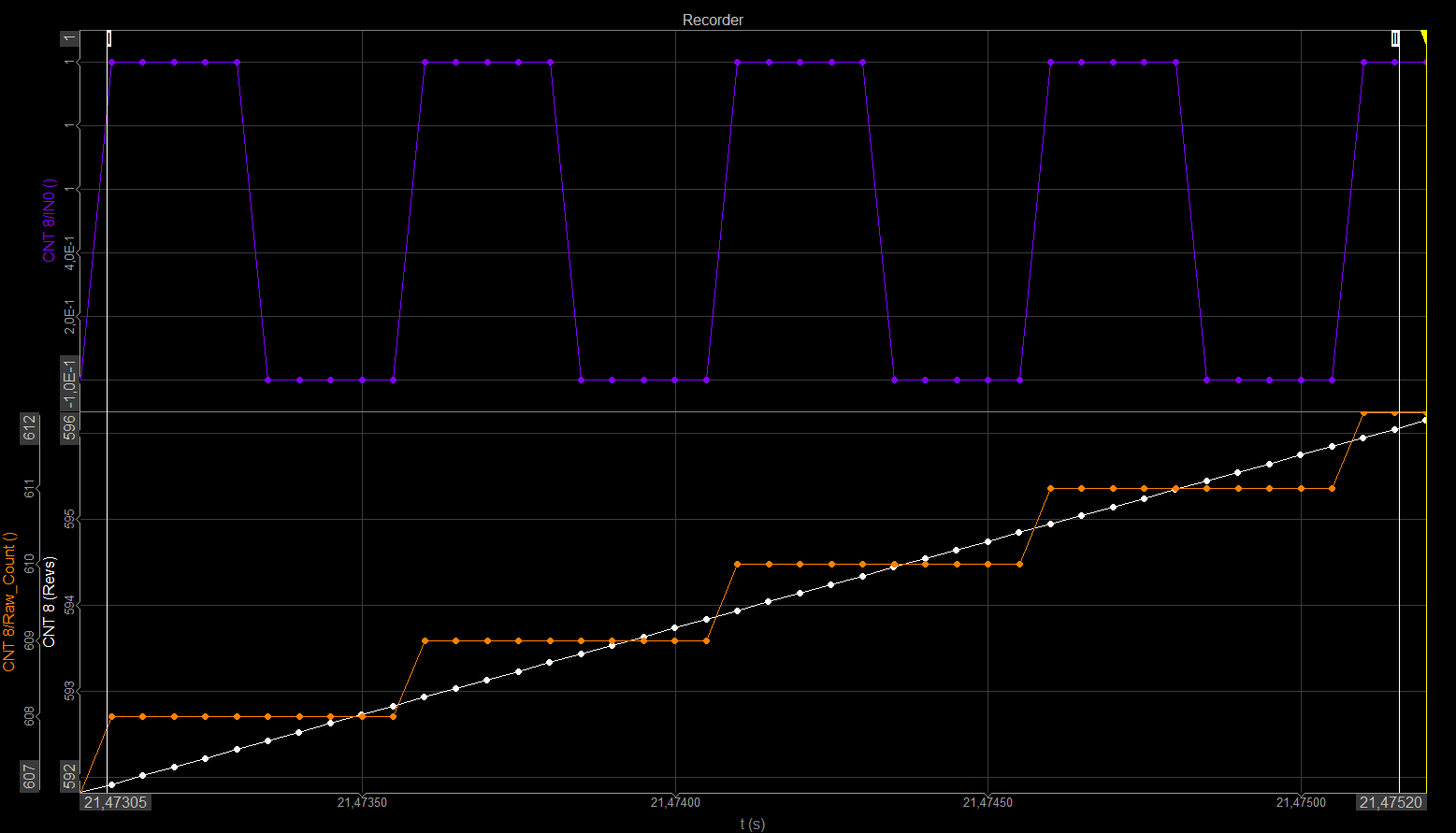Viewport: 1456px width, 833px height.
Task: Click time tick label 21,47400
Action: pos(675,802)
